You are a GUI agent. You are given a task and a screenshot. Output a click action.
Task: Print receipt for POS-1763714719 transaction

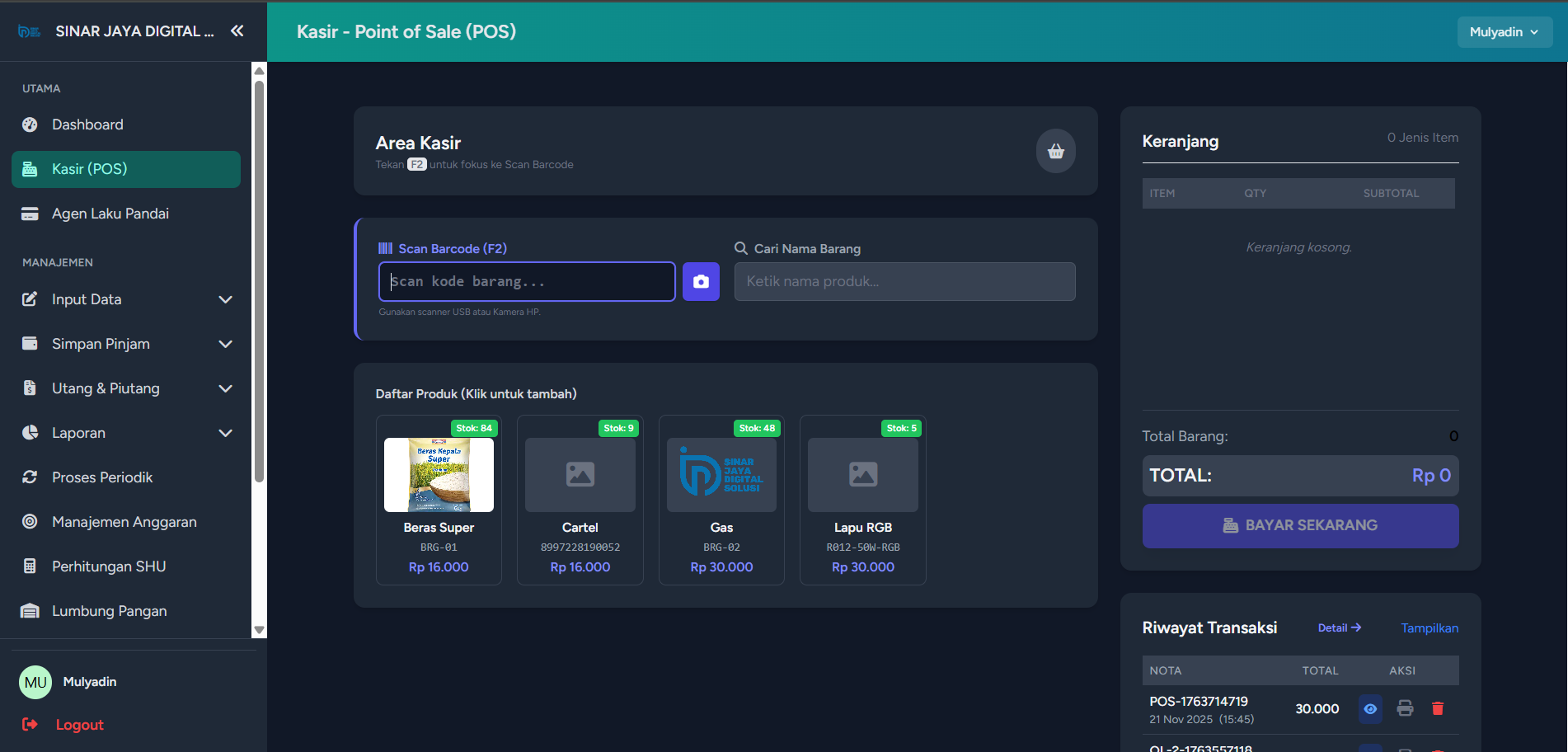coord(1405,708)
